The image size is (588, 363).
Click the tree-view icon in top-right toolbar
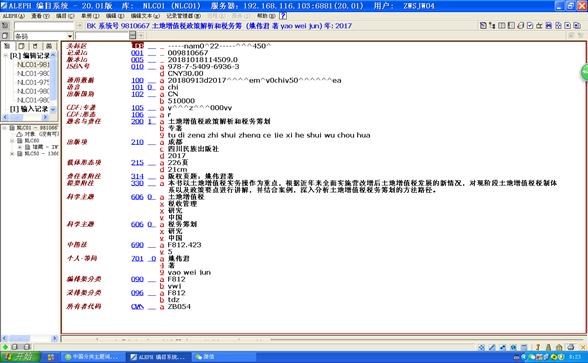(x=492, y=26)
